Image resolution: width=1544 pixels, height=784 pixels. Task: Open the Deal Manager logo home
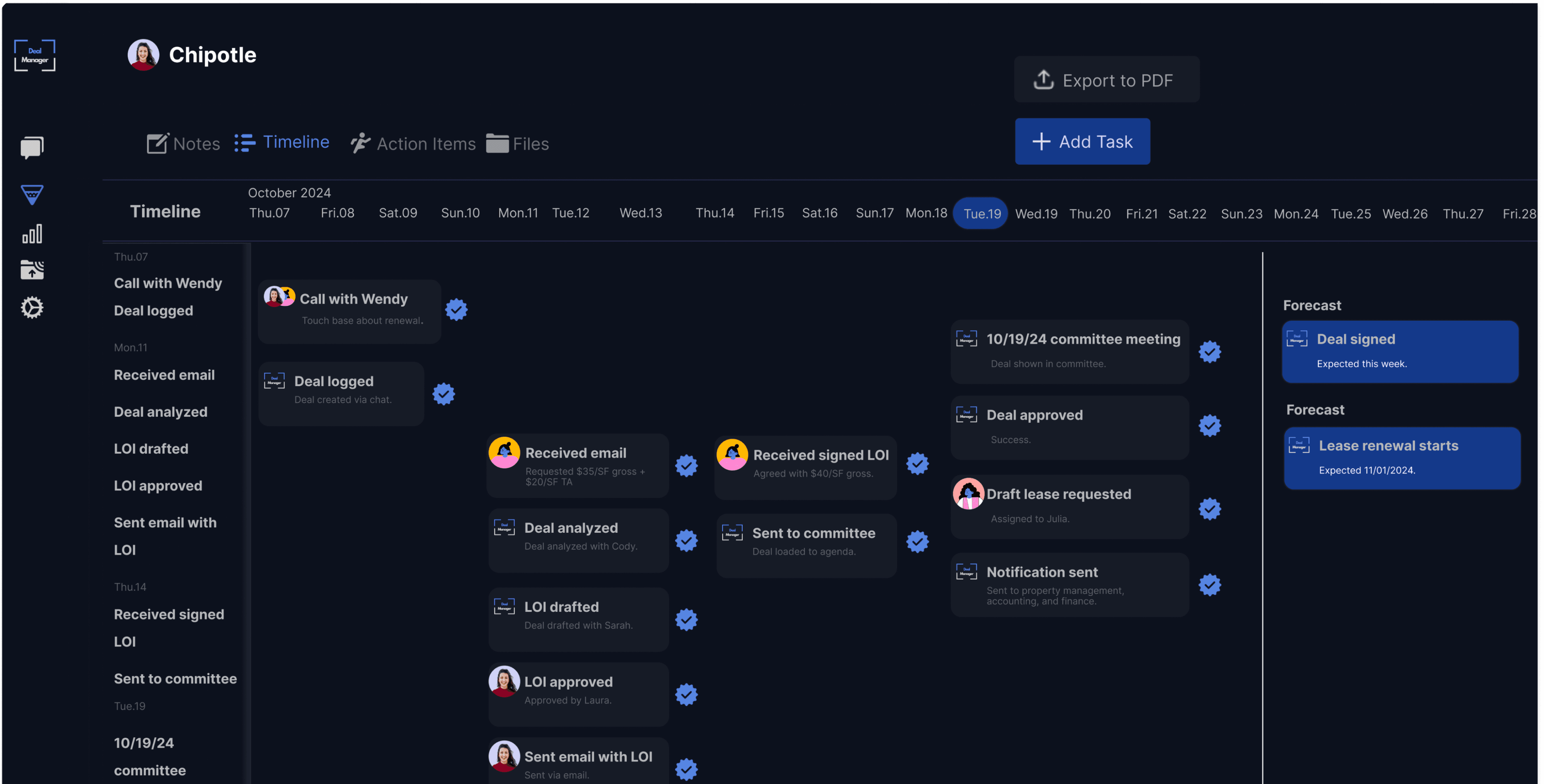tap(35, 56)
